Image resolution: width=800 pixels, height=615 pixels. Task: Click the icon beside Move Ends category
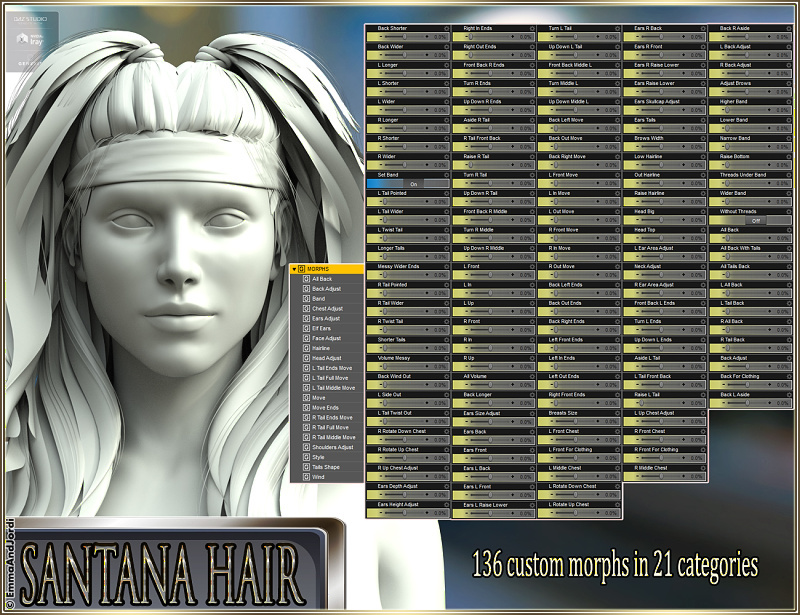coord(306,408)
